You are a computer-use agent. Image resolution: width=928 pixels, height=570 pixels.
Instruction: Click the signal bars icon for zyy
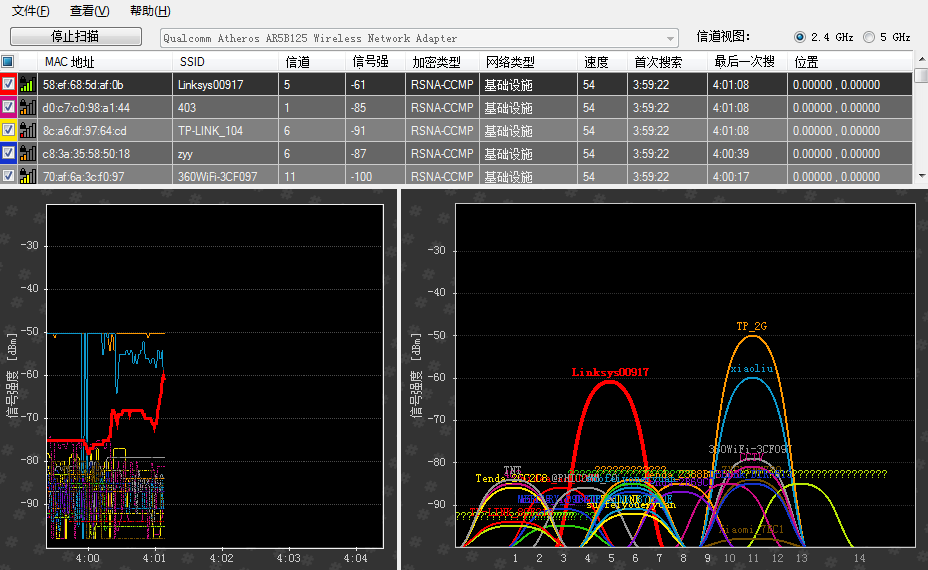point(27,153)
